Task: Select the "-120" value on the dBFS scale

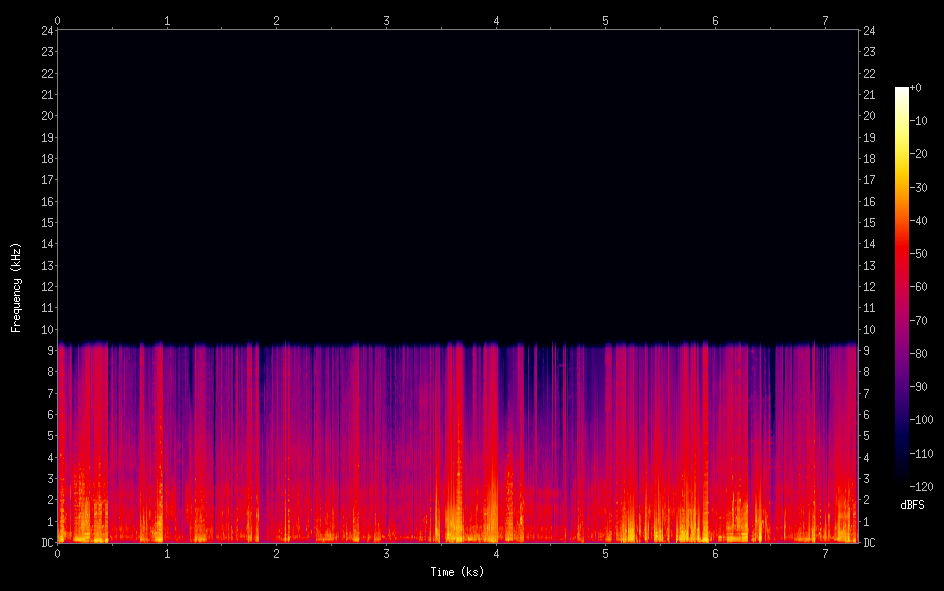Action: pos(920,486)
